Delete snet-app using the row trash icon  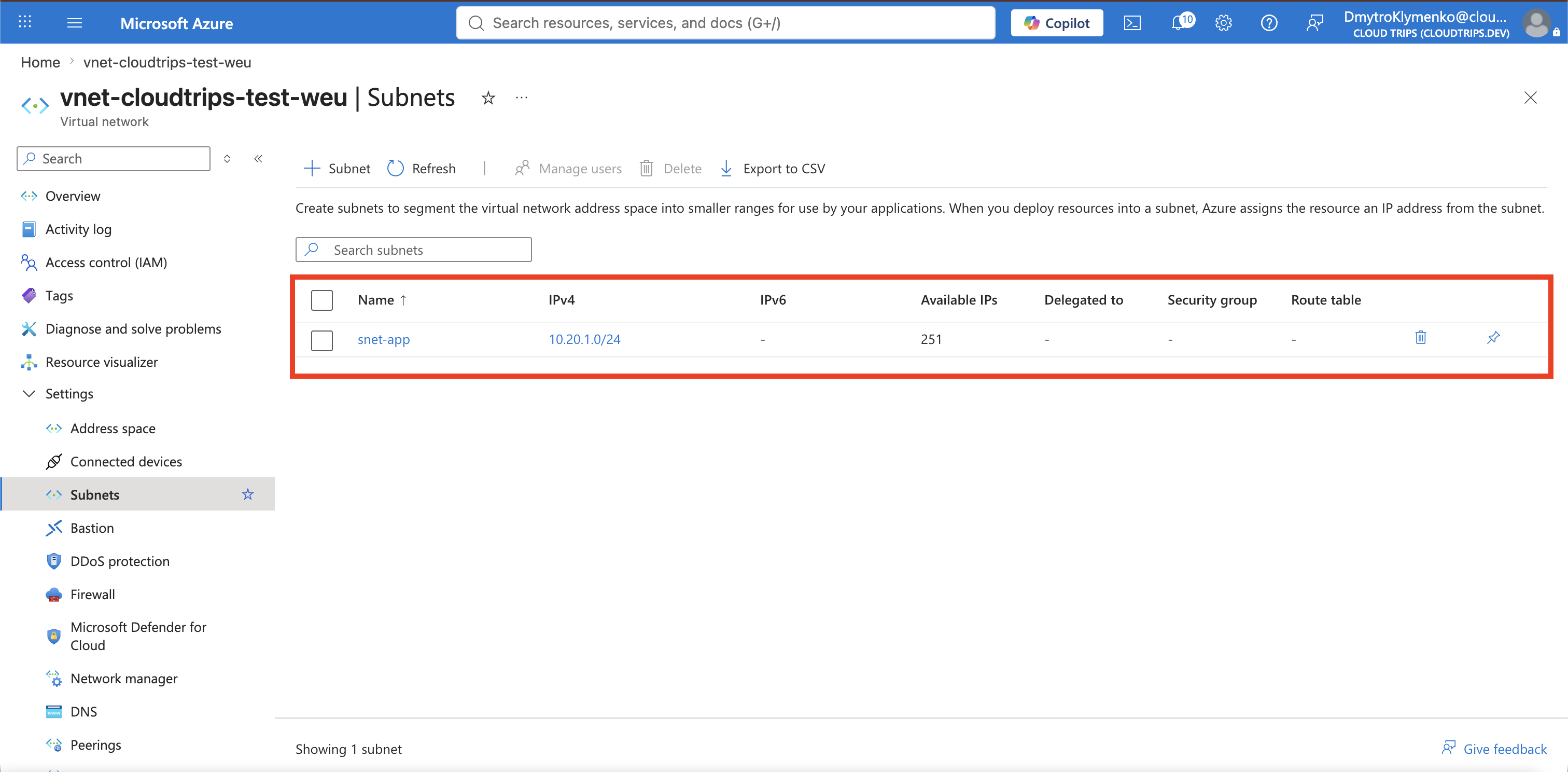[x=1421, y=337]
